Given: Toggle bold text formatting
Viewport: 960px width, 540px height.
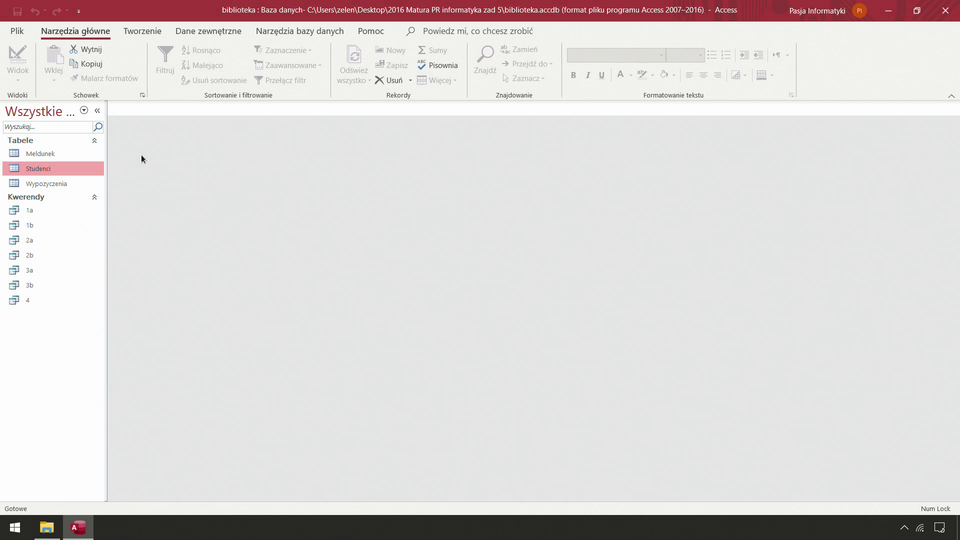Looking at the screenshot, I should (573, 75).
